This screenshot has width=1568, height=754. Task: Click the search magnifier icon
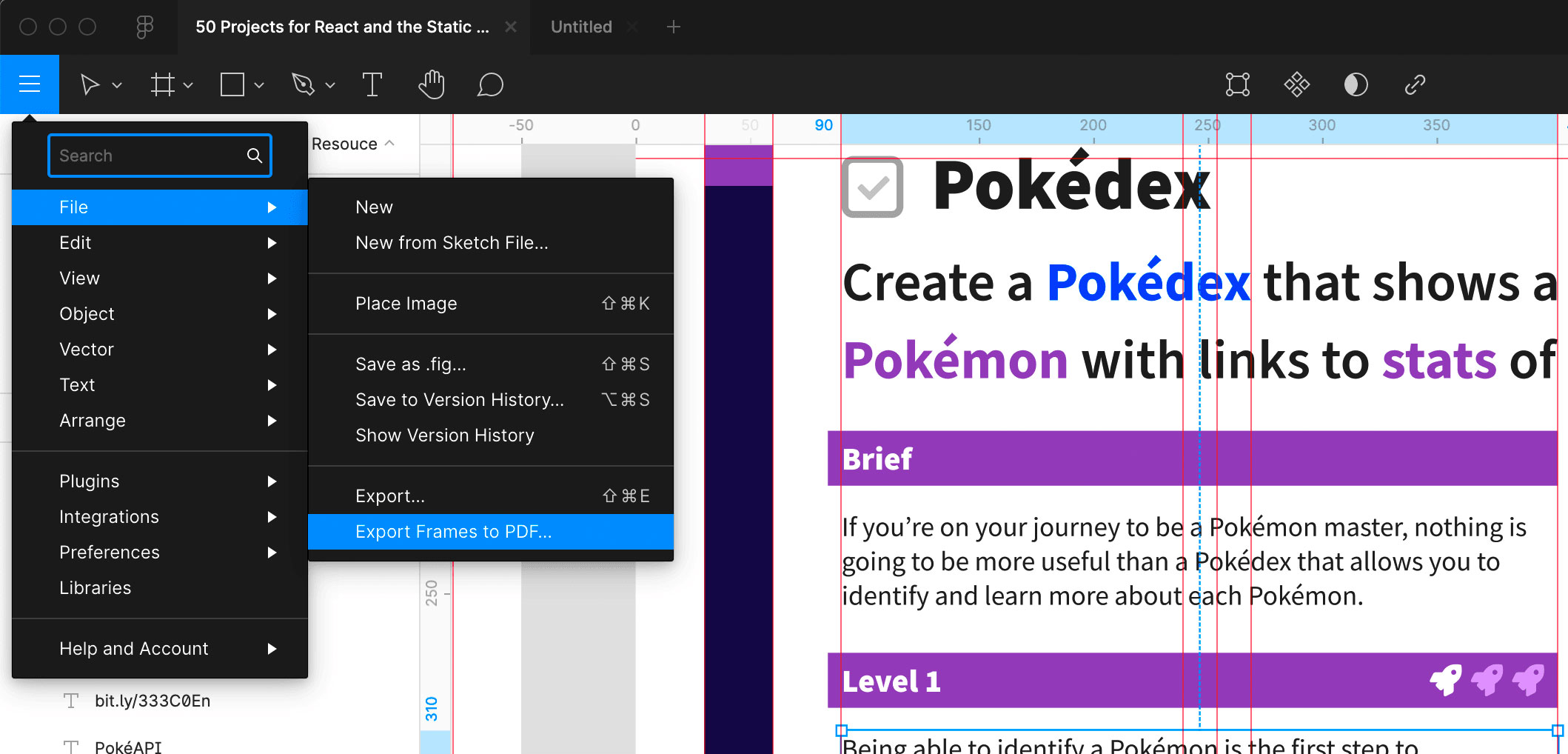pyautogui.click(x=254, y=156)
